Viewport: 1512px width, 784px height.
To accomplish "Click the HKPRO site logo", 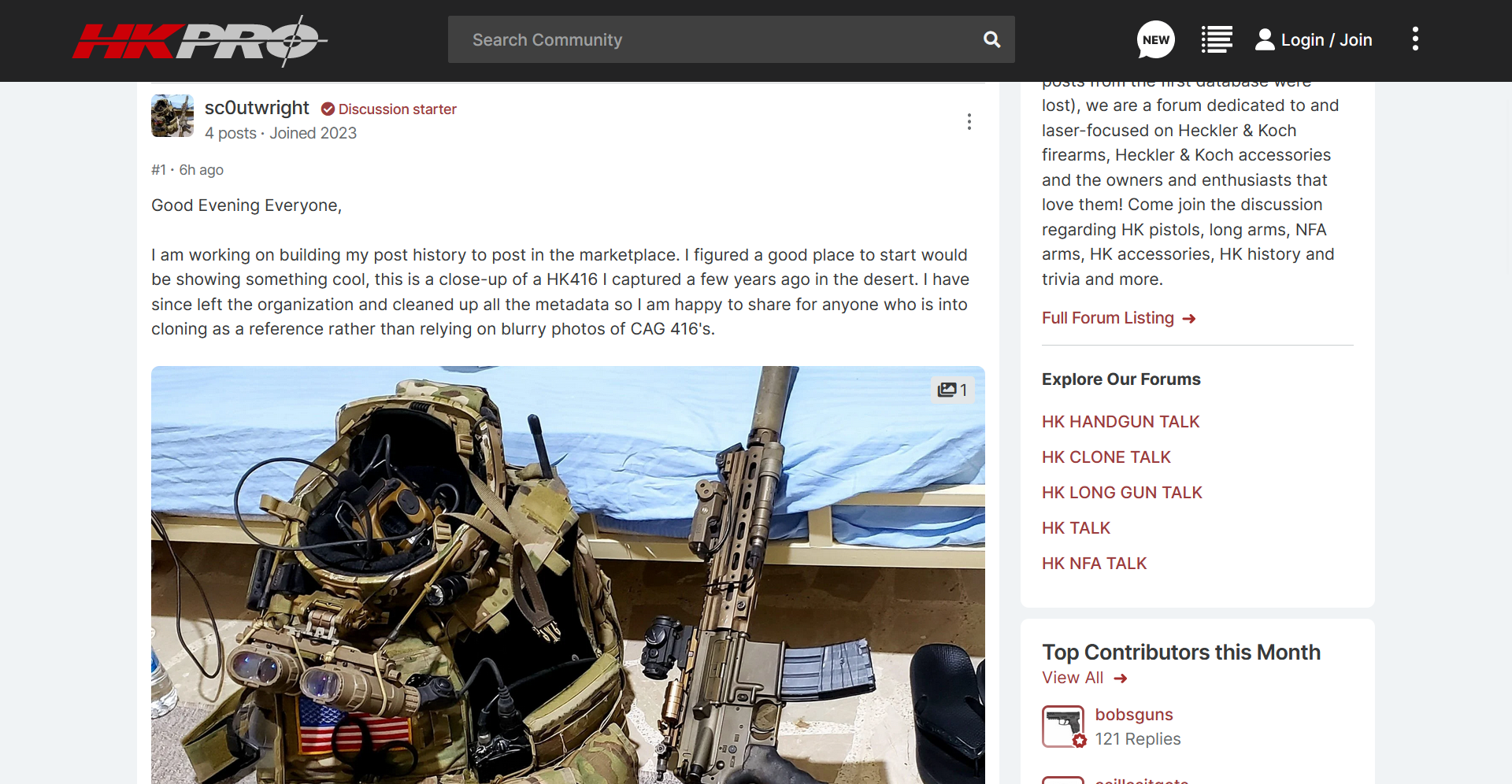I will tap(200, 40).
